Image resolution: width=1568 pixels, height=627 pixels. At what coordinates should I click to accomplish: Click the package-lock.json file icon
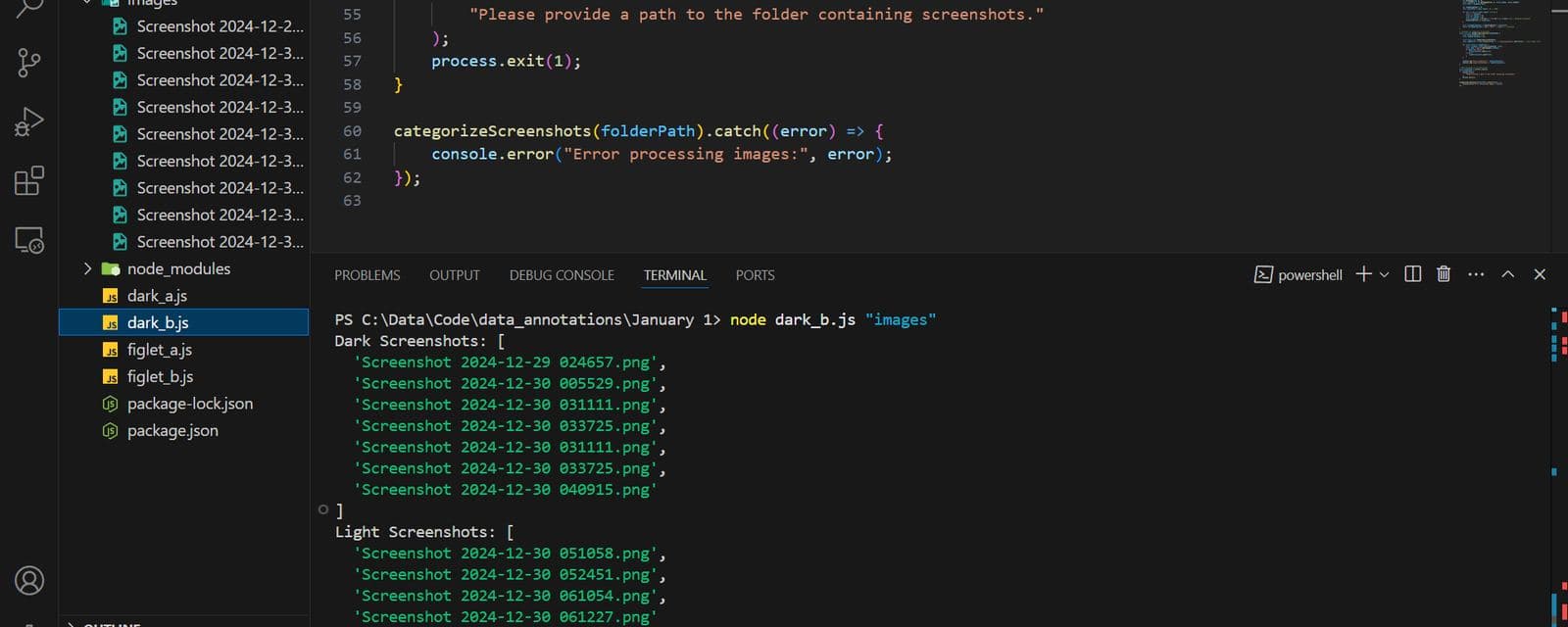(x=111, y=404)
